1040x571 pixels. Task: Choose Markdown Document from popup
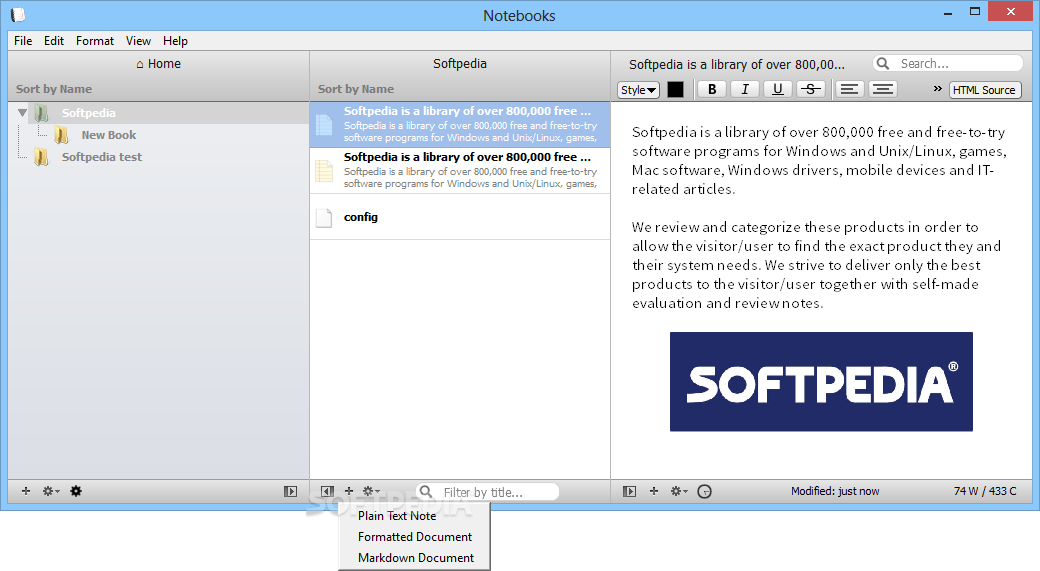tap(415, 558)
